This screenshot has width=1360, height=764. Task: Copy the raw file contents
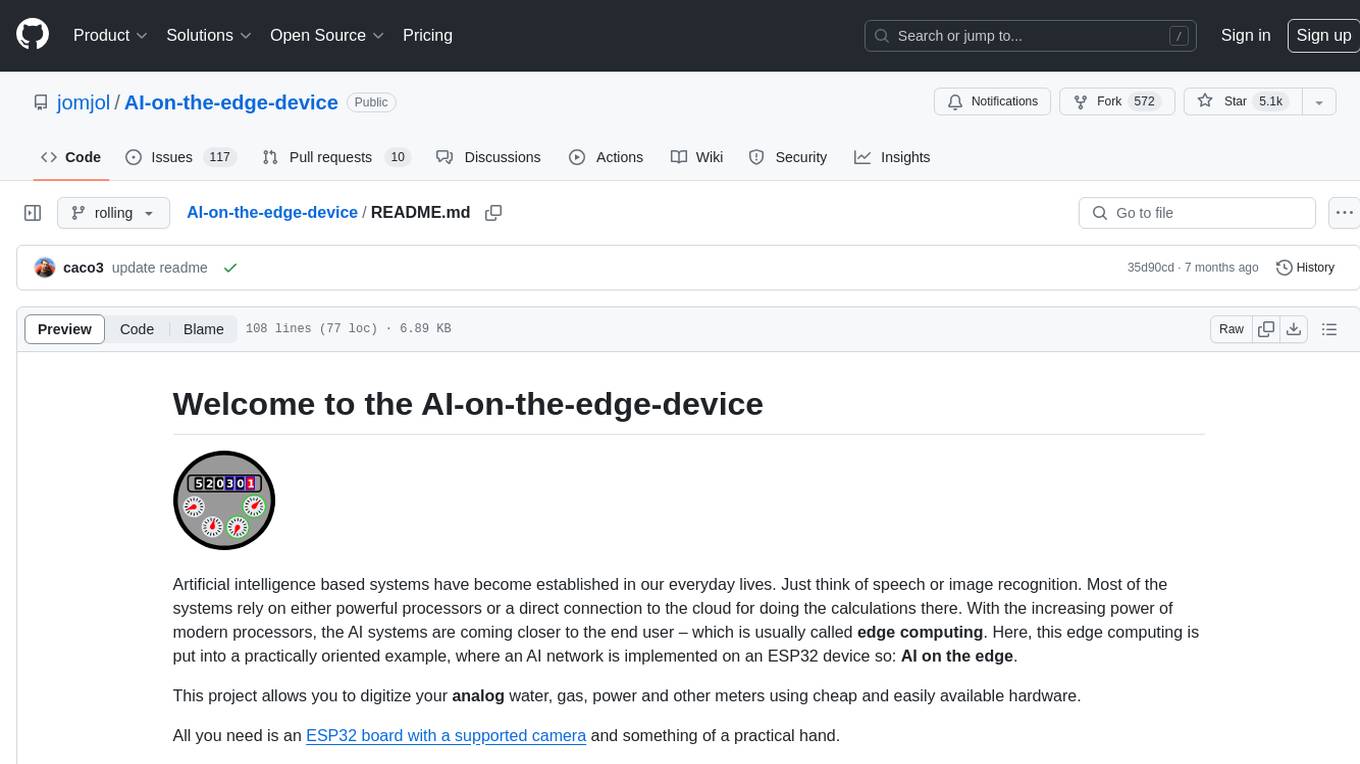(x=1267, y=329)
